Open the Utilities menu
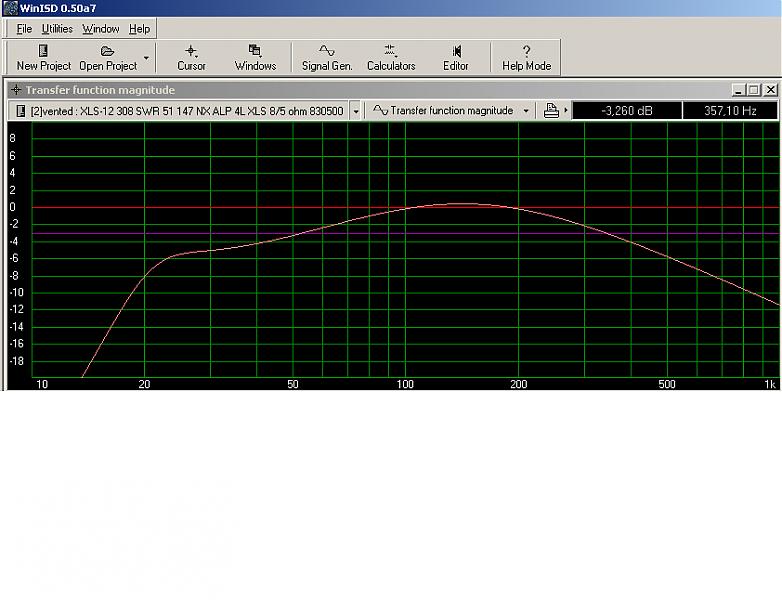782x600 pixels. click(x=57, y=29)
